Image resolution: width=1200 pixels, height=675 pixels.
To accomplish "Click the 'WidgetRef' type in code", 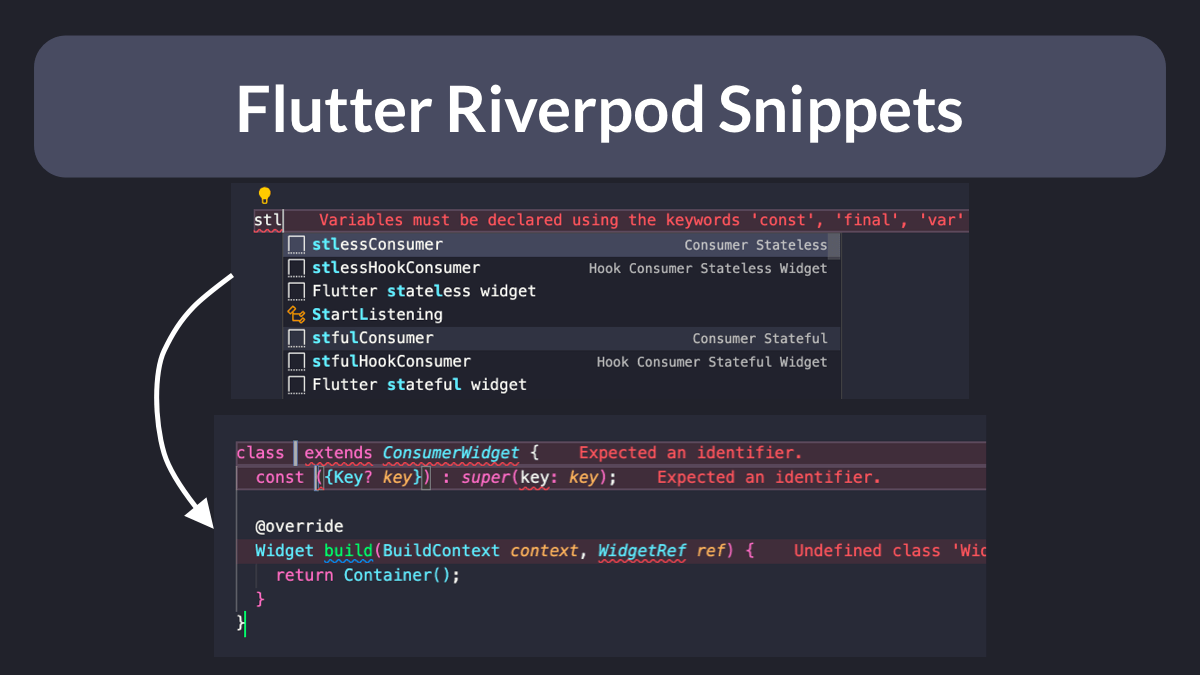I will (x=642, y=550).
